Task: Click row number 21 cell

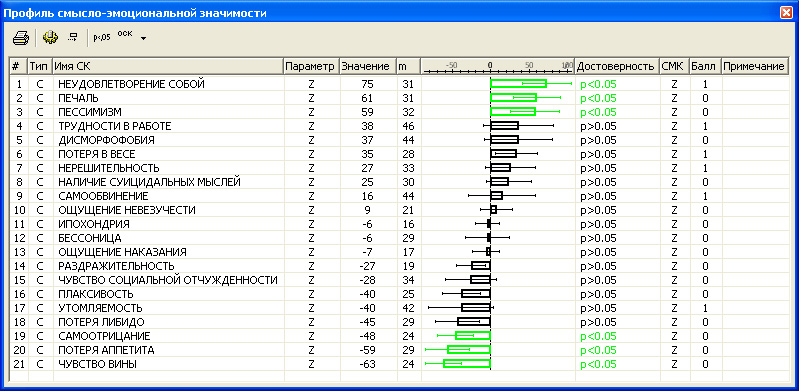Action: (x=18, y=364)
